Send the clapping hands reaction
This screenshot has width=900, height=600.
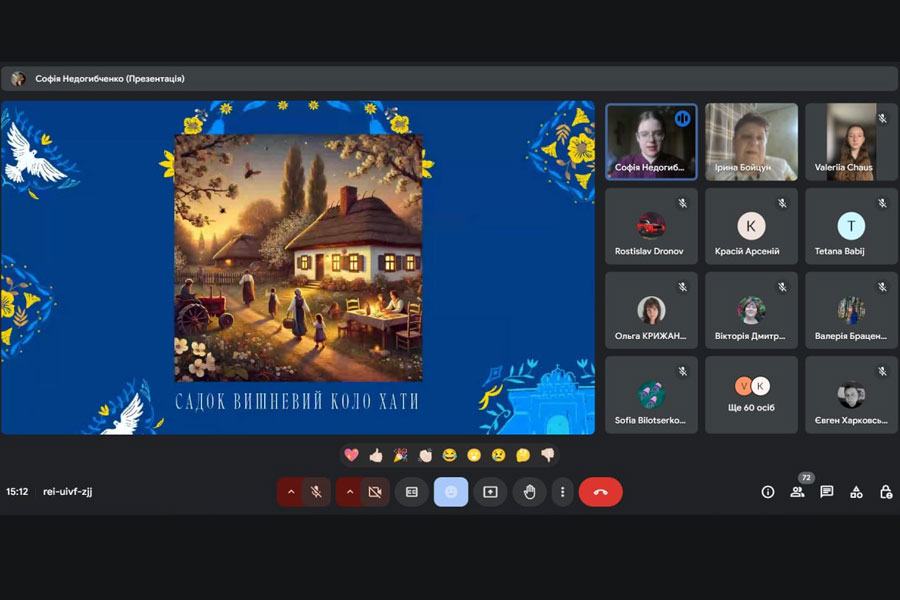coord(425,455)
